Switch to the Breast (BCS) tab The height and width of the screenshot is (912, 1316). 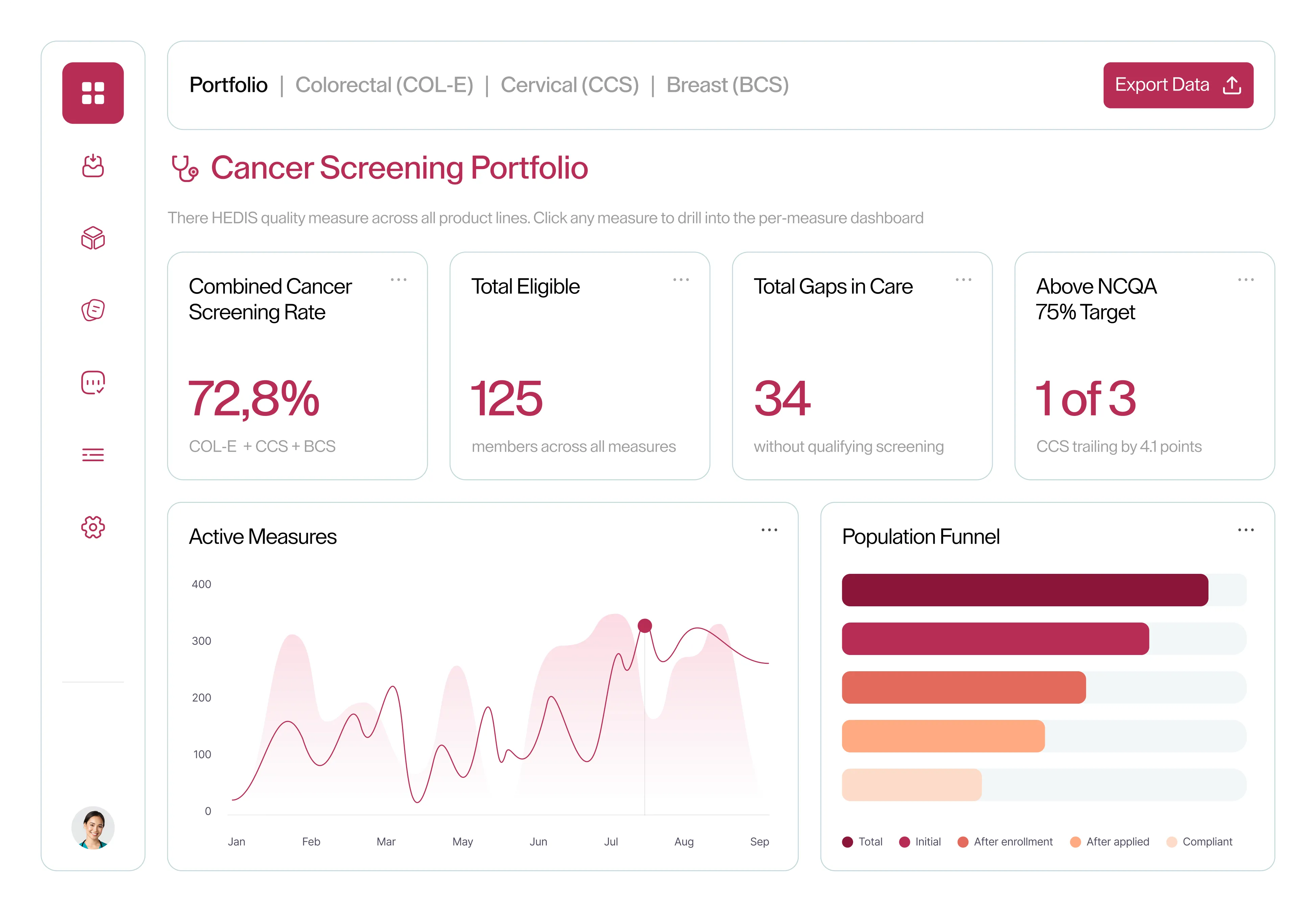pos(727,85)
